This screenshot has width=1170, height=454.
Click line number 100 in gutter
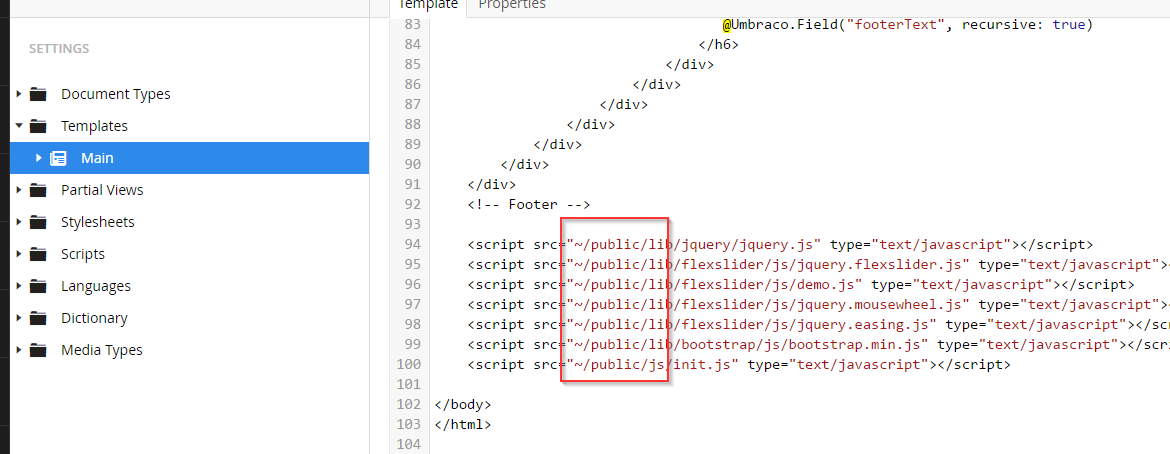coord(408,364)
